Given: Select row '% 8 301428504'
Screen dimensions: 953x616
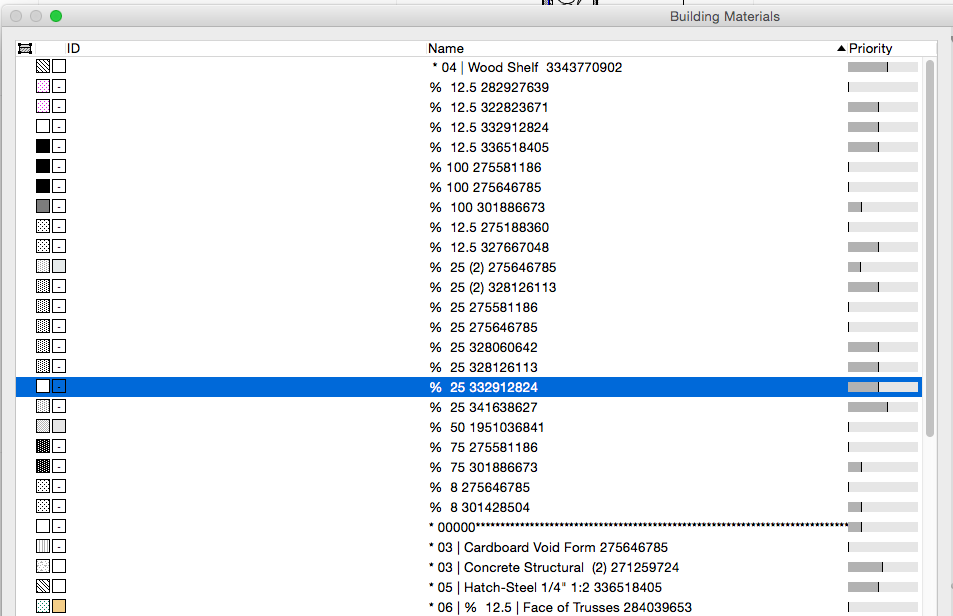Looking at the screenshot, I should (469, 507).
